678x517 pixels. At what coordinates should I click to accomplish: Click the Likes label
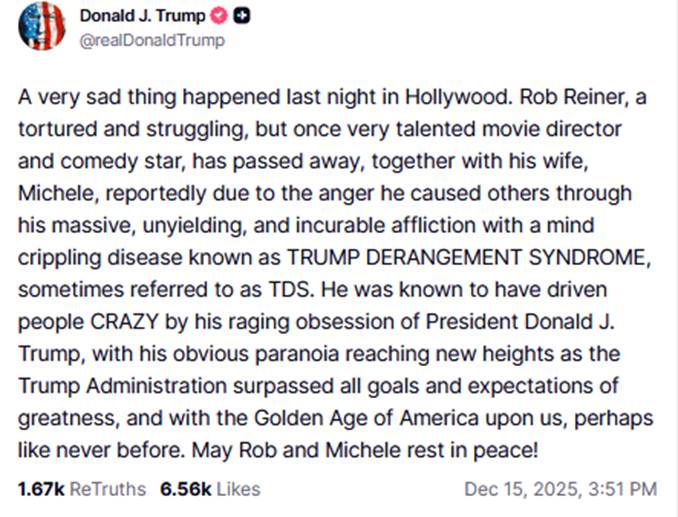pos(238,489)
